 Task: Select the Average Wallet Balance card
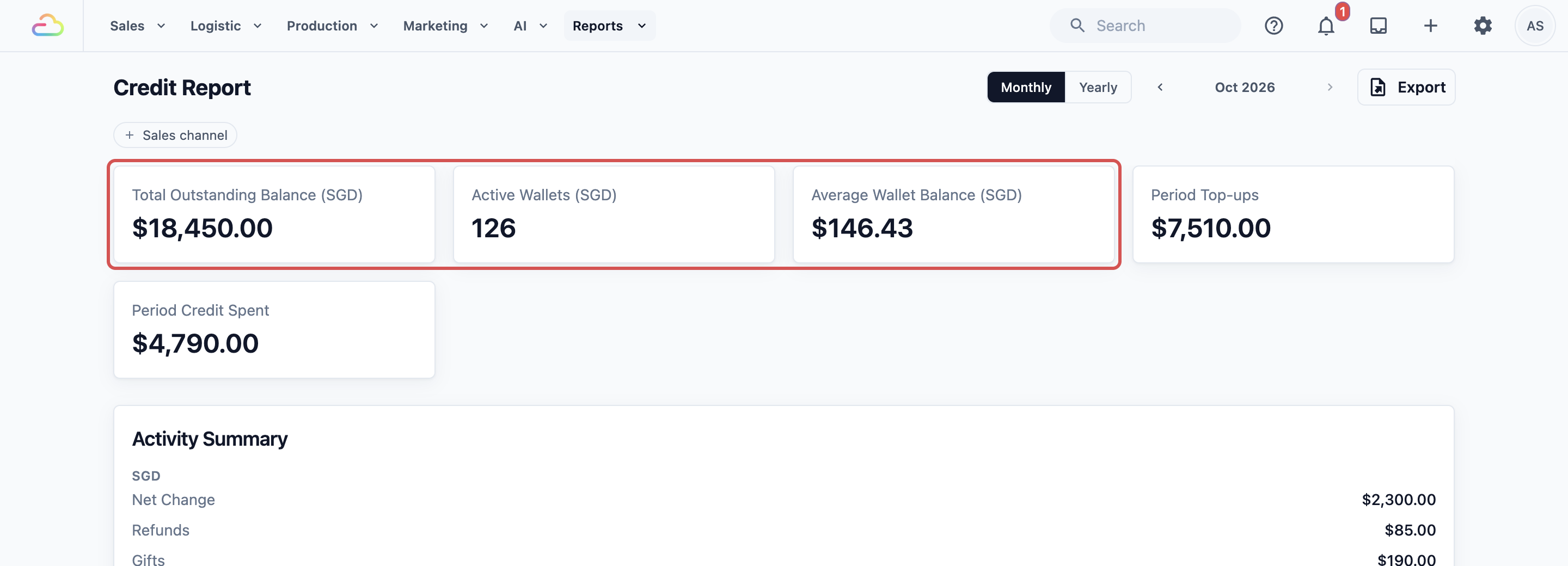tap(953, 214)
